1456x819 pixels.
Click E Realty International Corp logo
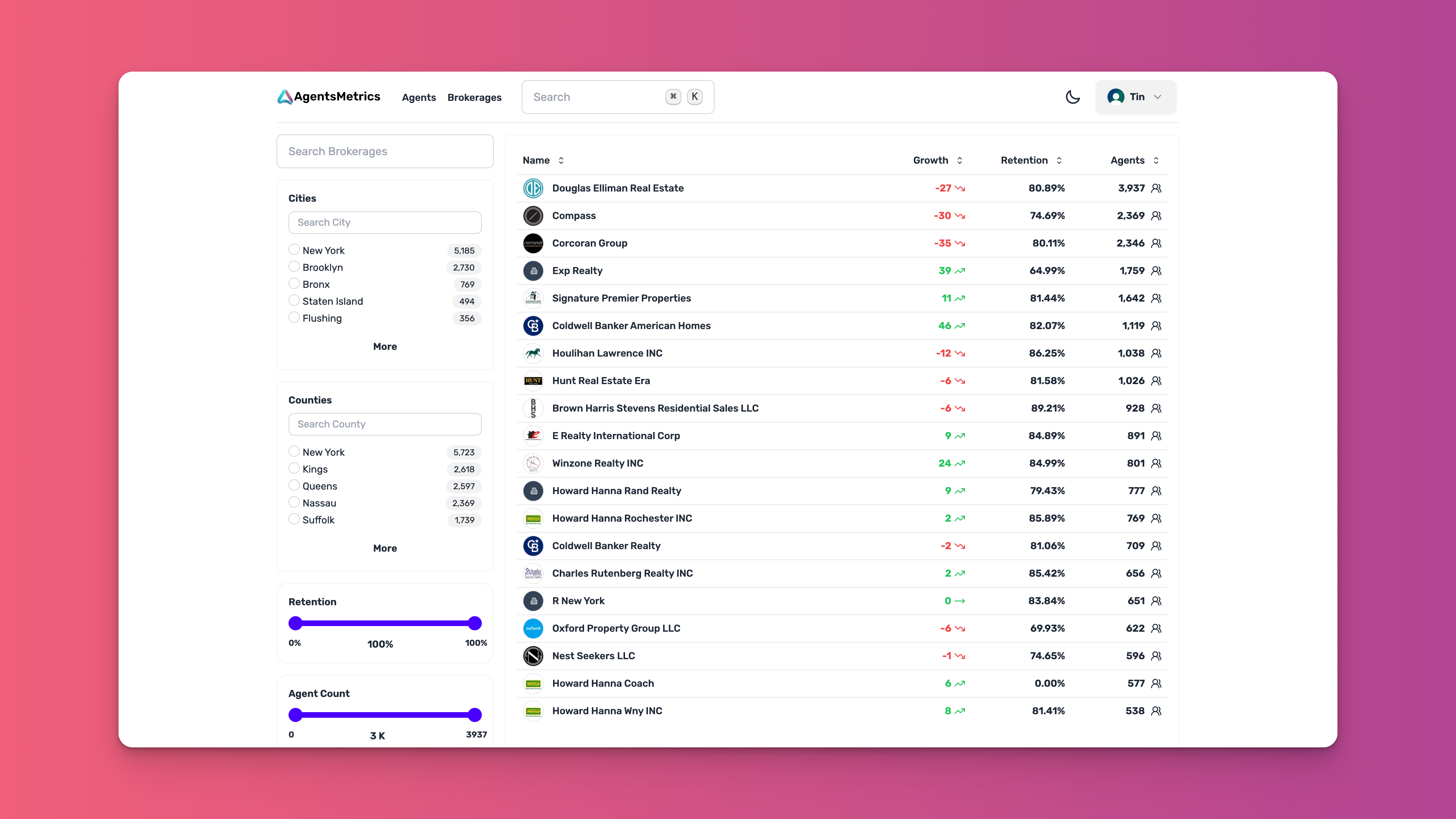[533, 436]
